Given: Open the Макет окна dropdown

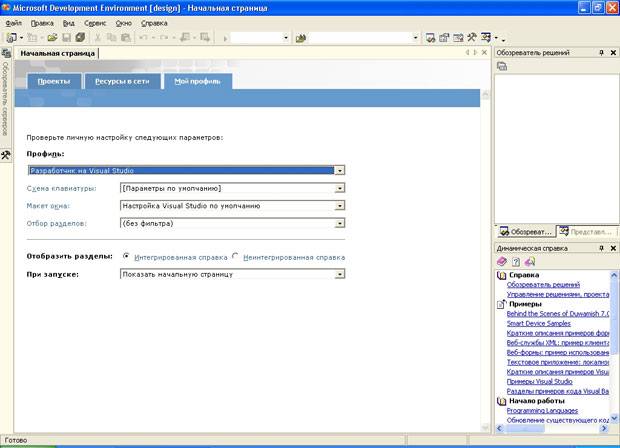Looking at the screenshot, I should tap(340, 206).
